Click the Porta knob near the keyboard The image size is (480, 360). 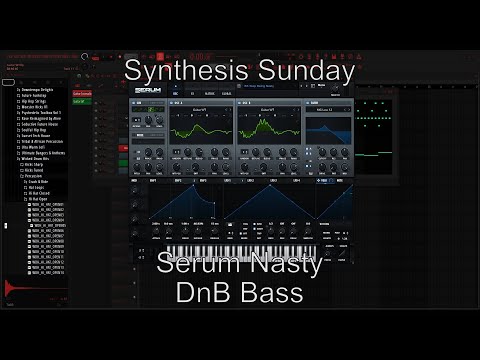pyautogui.click(x=328, y=253)
